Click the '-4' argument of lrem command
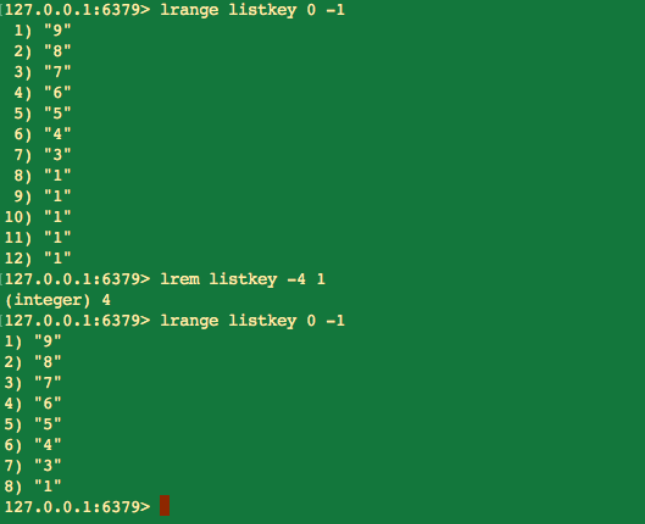This screenshot has width=645, height=524. (x=296, y=279)
